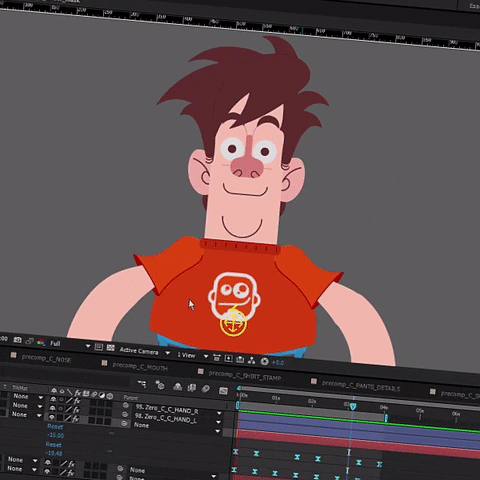Viewport: 480px width, 480px height.
Task: Click the Adjustment Layer column header icon
Action: click(102, 395)
